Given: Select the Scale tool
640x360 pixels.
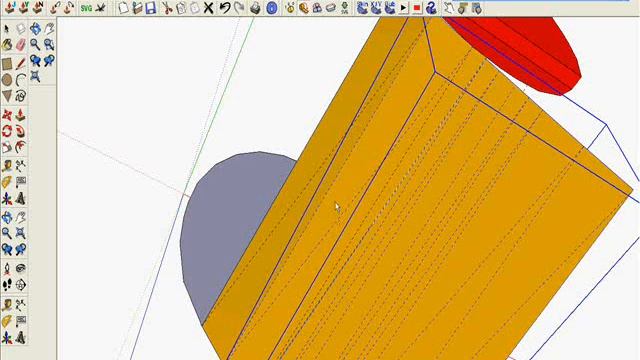Looking at the screenshot, I should point(7,147).
